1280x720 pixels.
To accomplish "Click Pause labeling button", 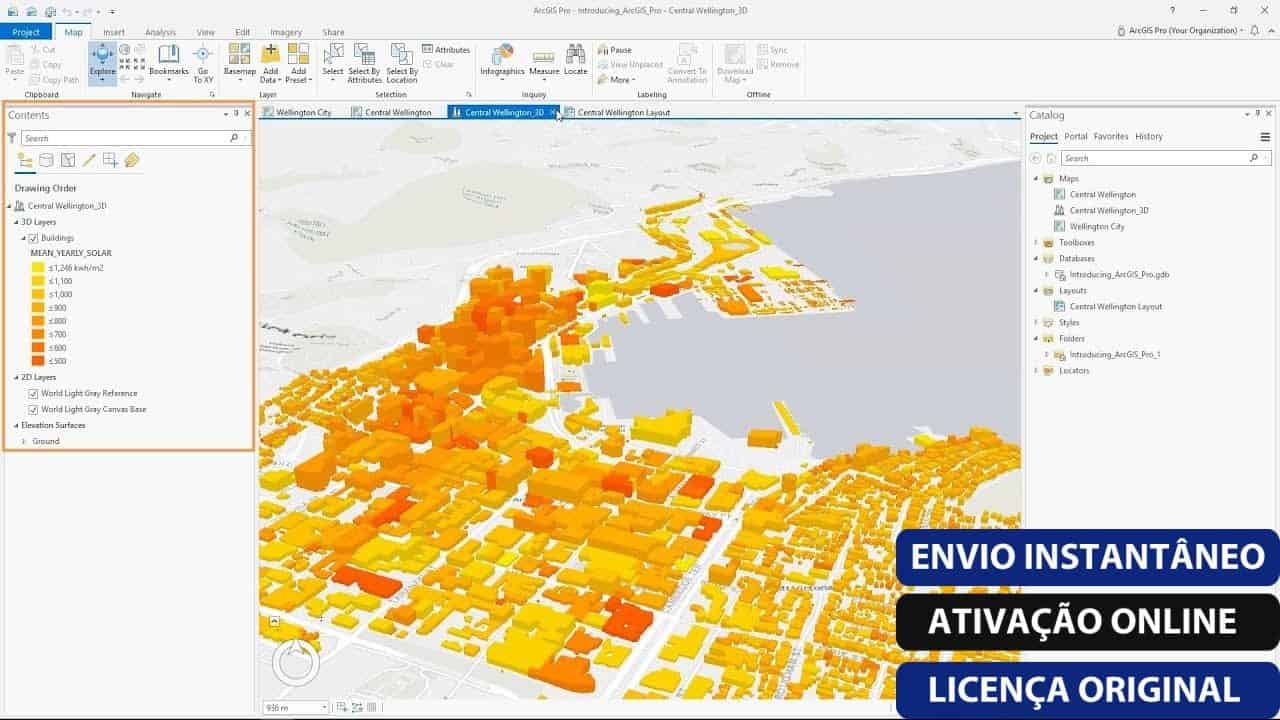I will pos(615,50).
